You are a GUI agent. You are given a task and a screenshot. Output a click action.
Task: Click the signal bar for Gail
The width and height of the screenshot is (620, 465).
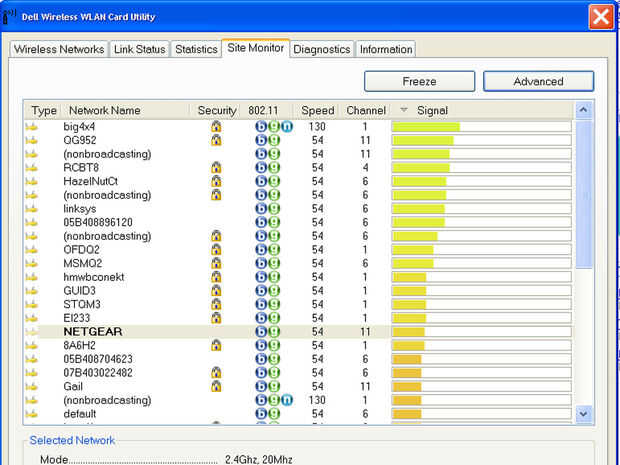click(x=482, y=386)
